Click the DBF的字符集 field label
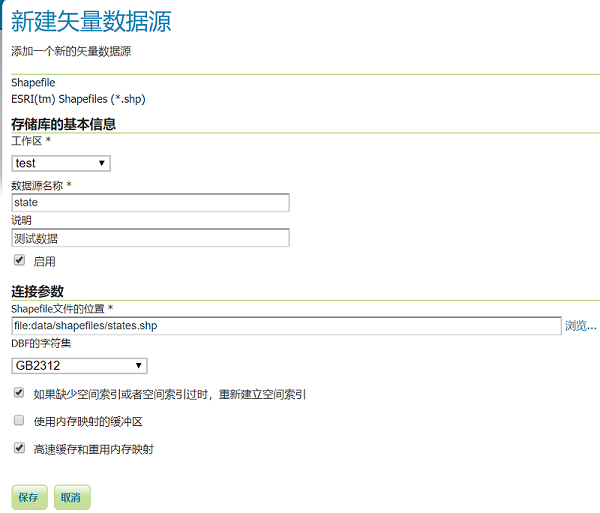The height and width of the screenshot is (513, 600). coord(41,344)
